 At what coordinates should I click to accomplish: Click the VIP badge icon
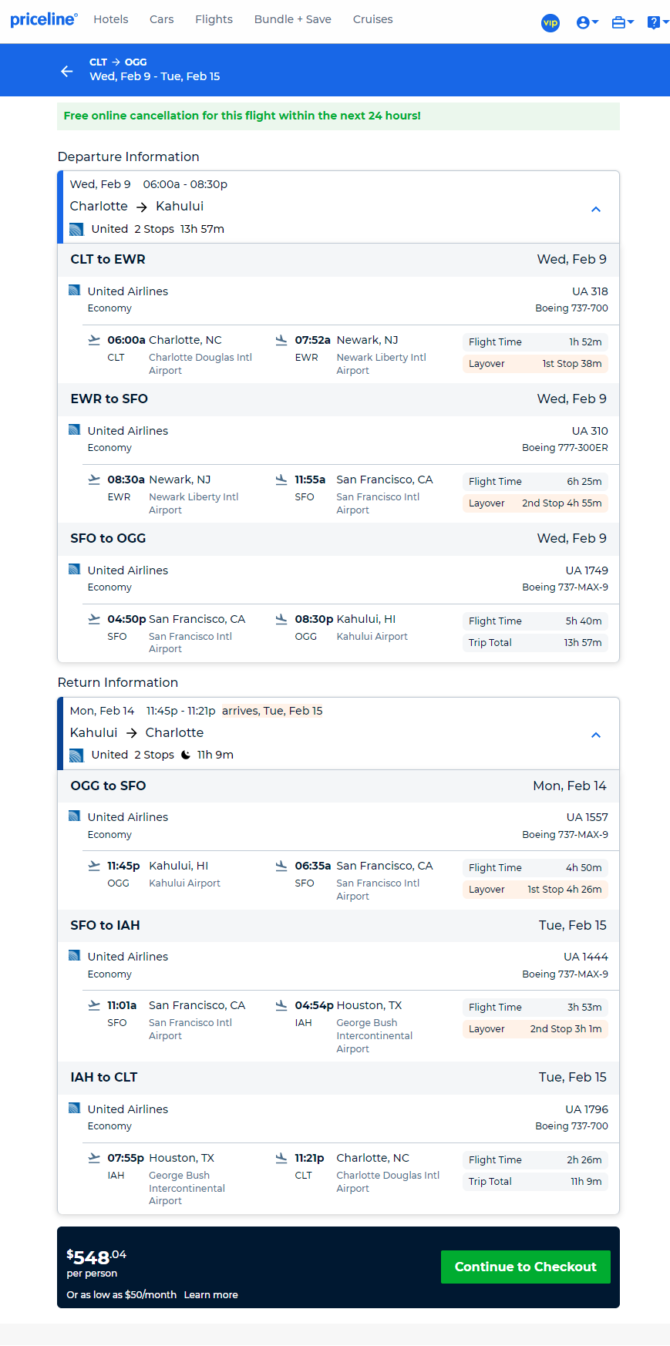[x=550, y=22]
